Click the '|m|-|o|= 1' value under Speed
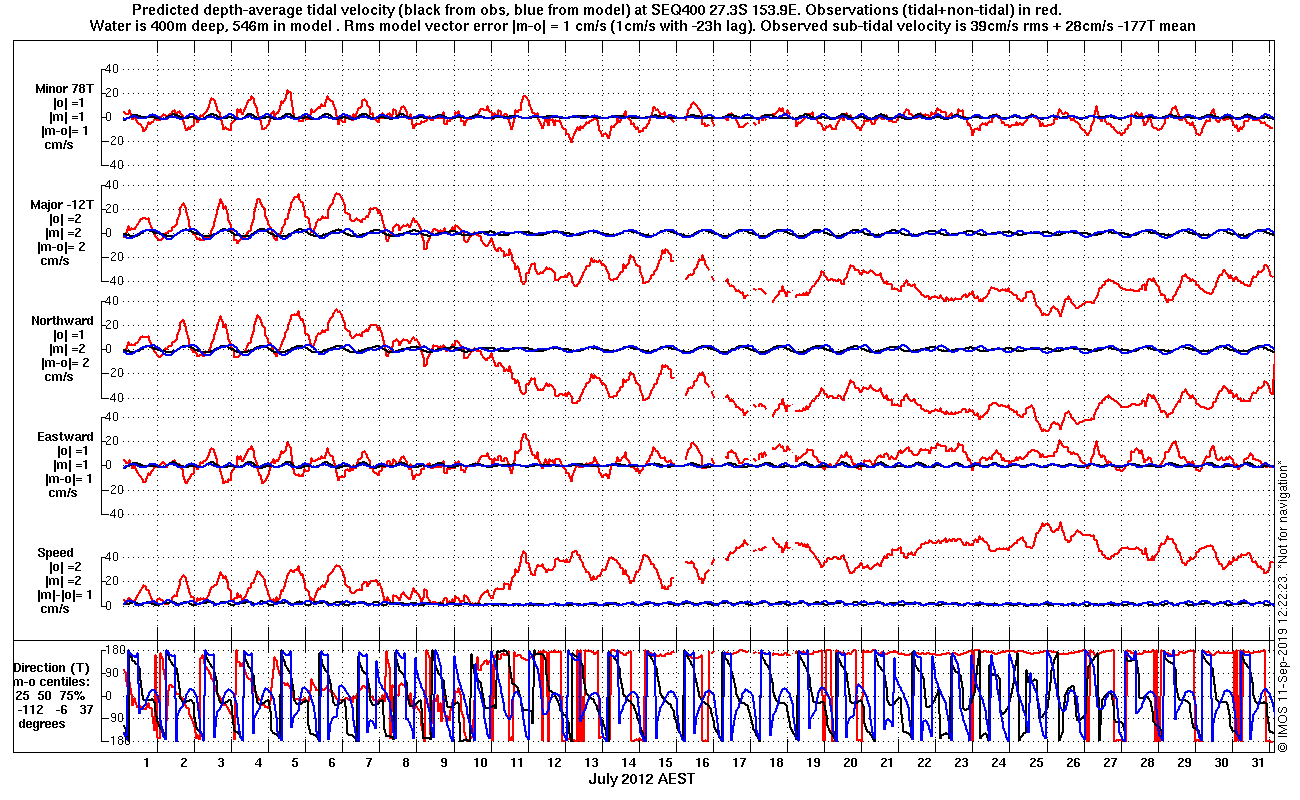 coord(66,594)
